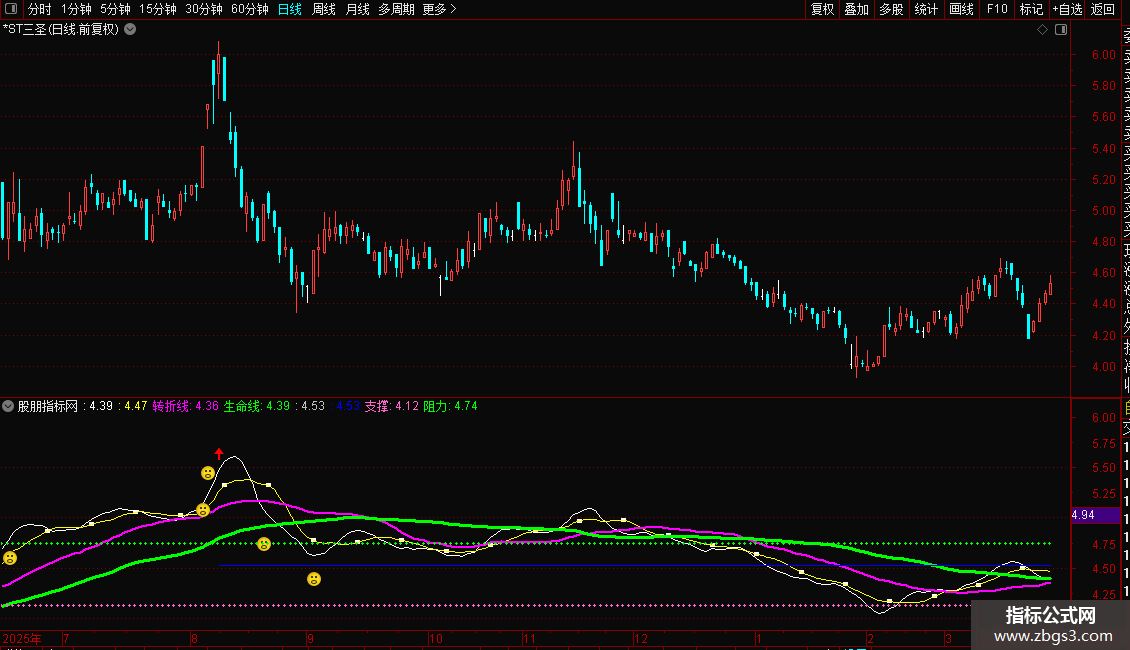Enable the 画线 drawing tools
Viewport: 1130px width, 650px height.
point(961,10)
